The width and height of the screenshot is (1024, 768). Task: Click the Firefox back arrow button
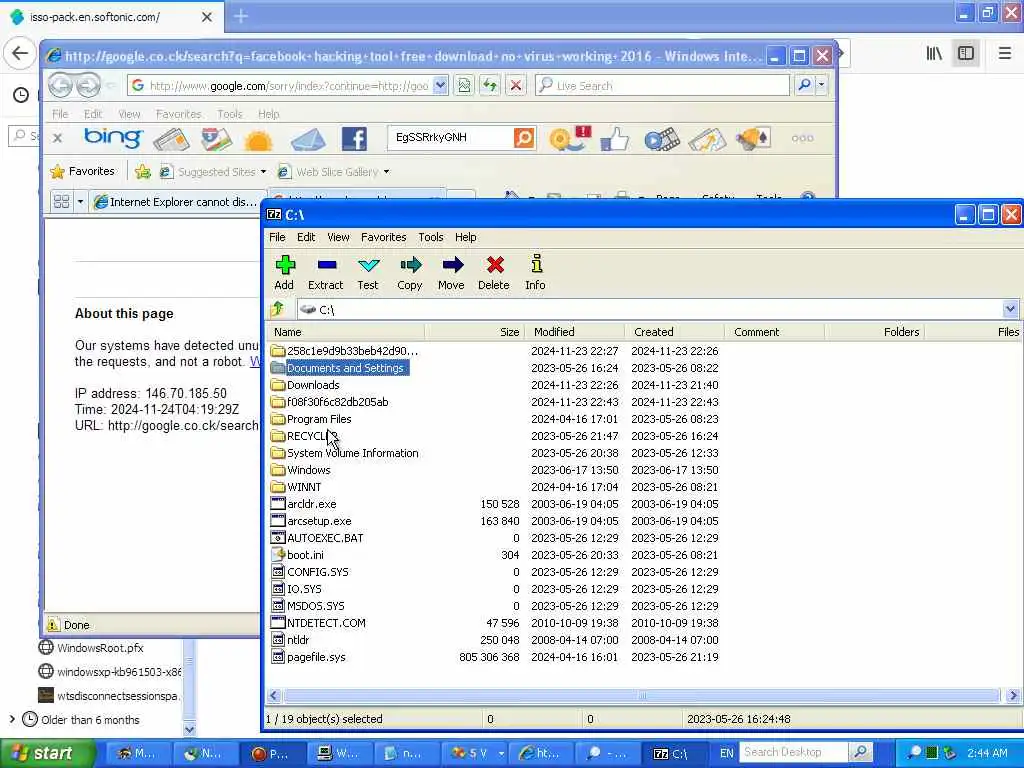tap(20, 53)
